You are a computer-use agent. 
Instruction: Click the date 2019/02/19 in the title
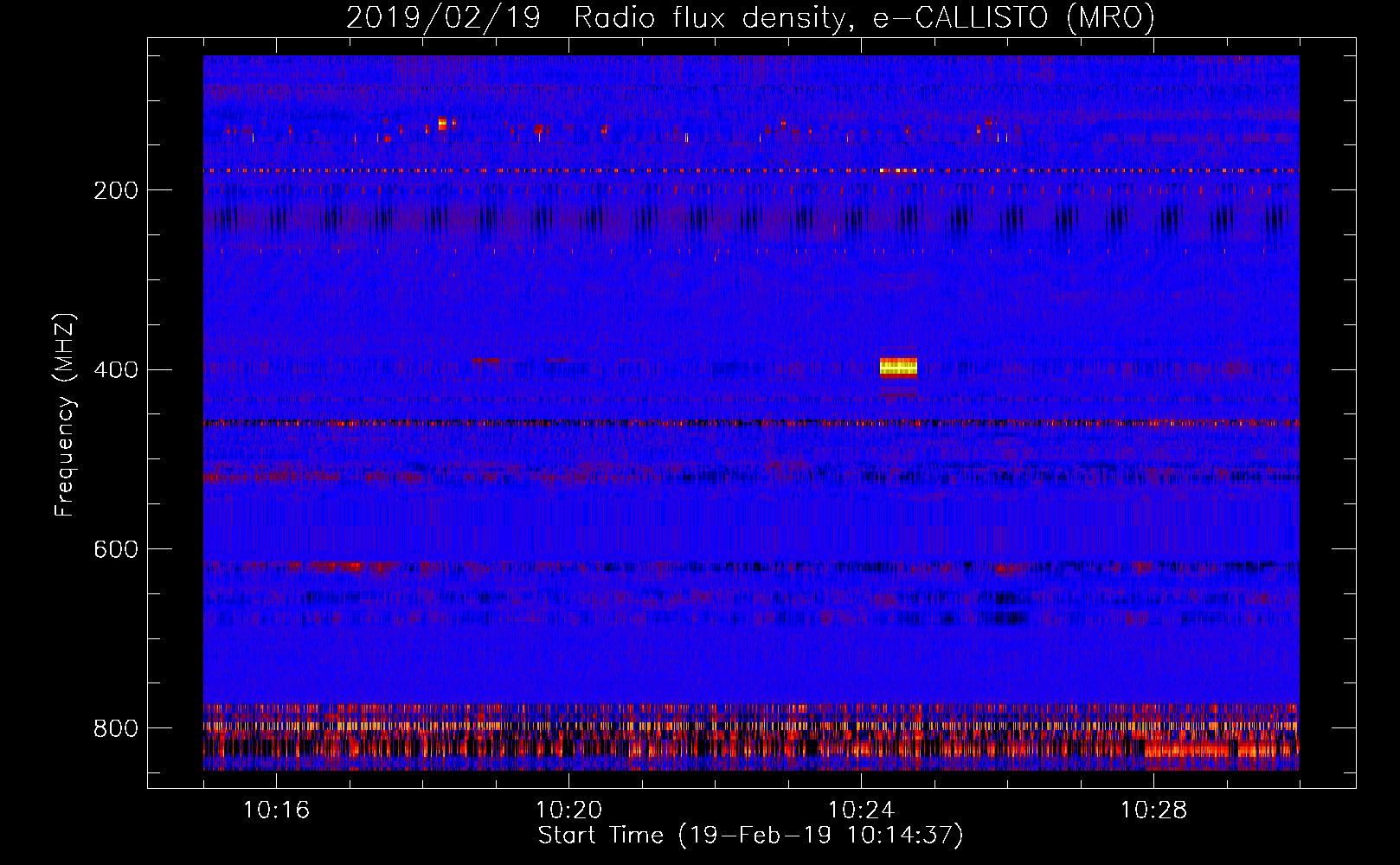pos(443,18)
